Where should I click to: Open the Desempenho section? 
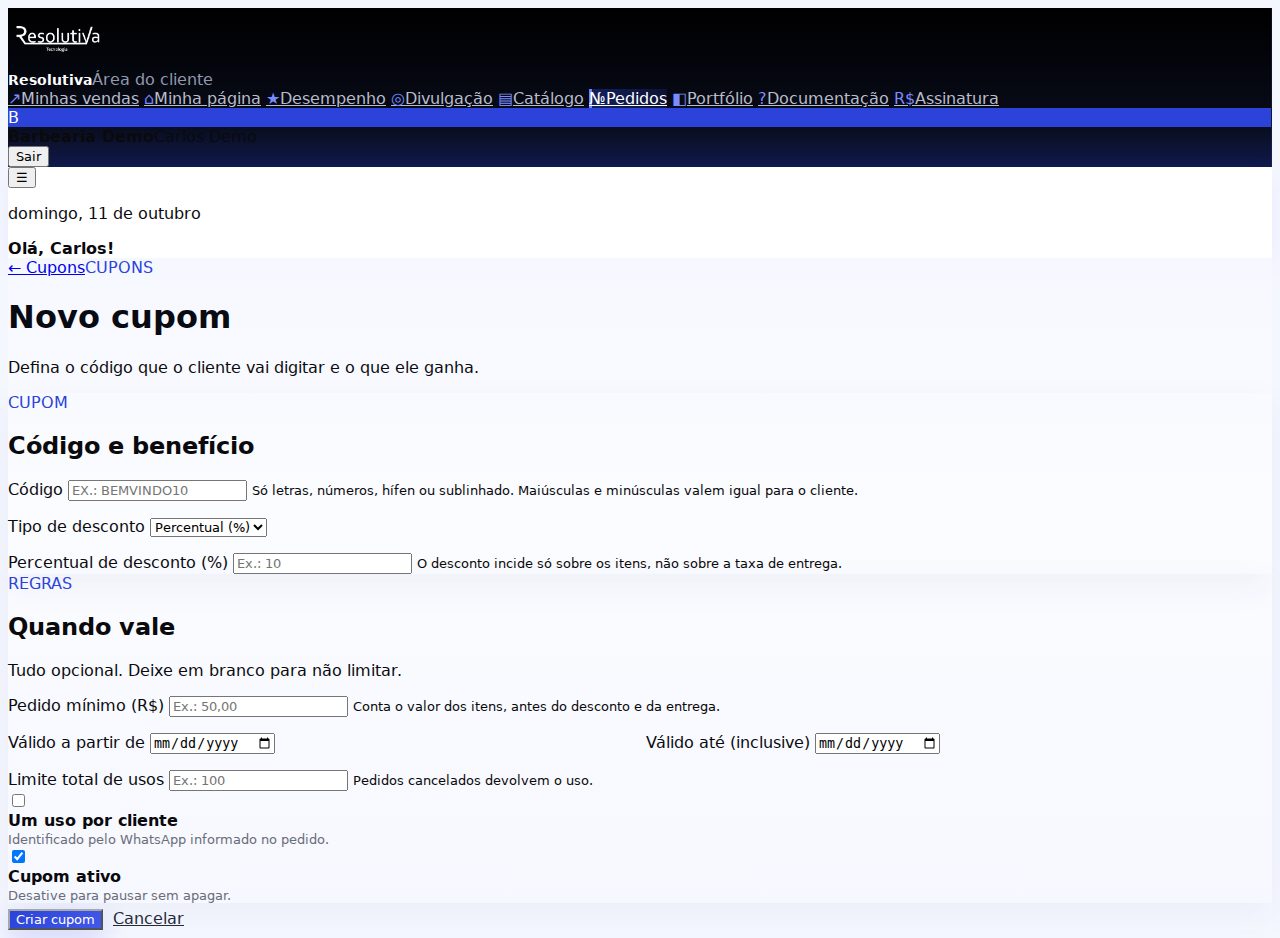[326, 98]
